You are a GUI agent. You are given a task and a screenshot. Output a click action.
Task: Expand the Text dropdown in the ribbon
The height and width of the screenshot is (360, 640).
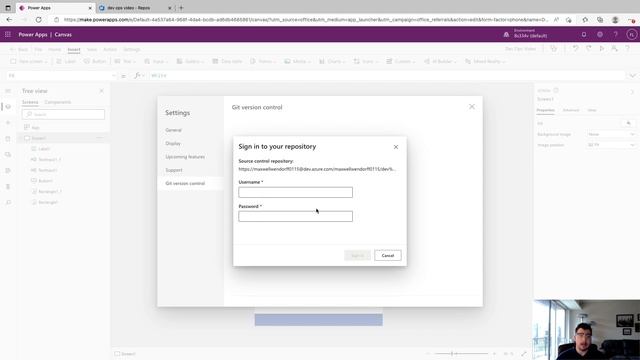[x=125, y=61]
